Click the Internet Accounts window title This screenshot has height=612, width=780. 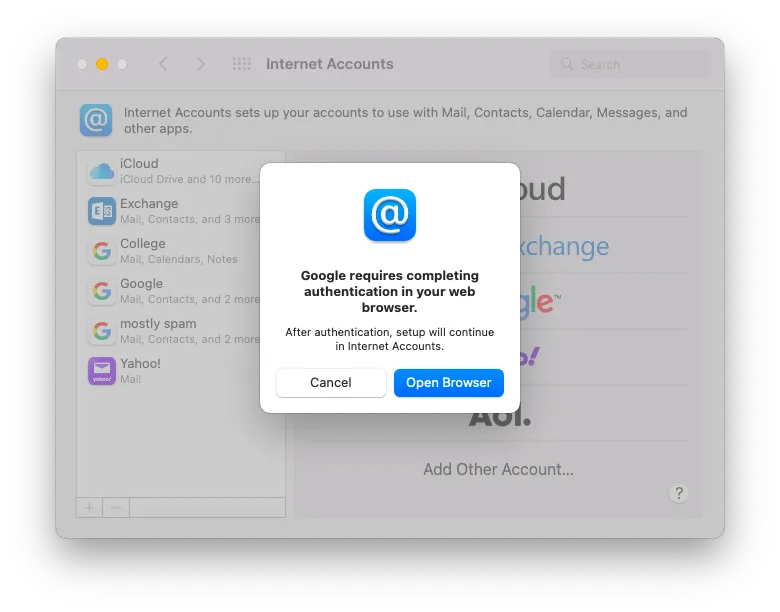coord(330,64)
